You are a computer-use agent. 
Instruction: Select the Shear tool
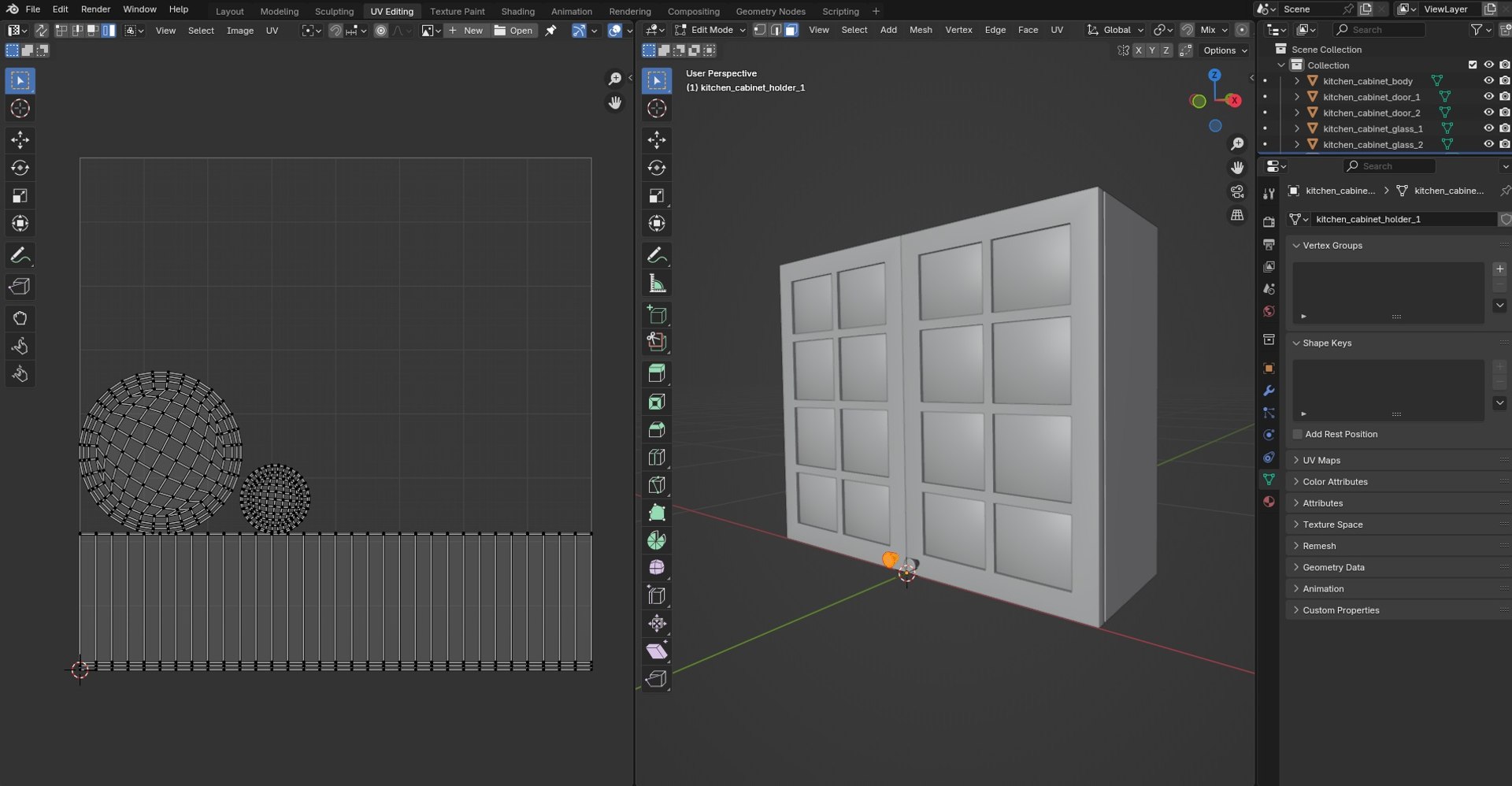(657, 651)
